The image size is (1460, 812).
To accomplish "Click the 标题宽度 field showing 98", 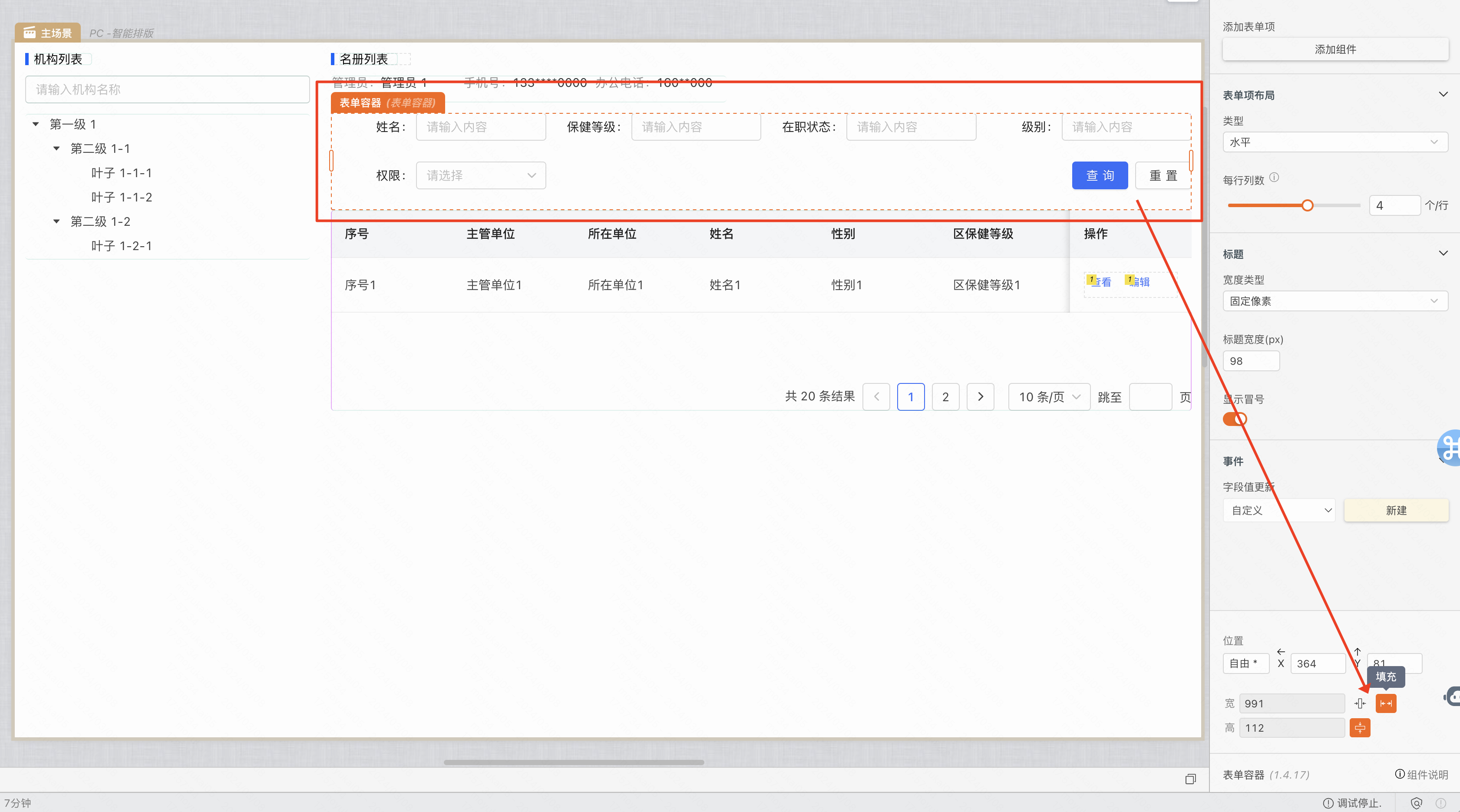I will pyautogui.click(x=1251, y=360).
